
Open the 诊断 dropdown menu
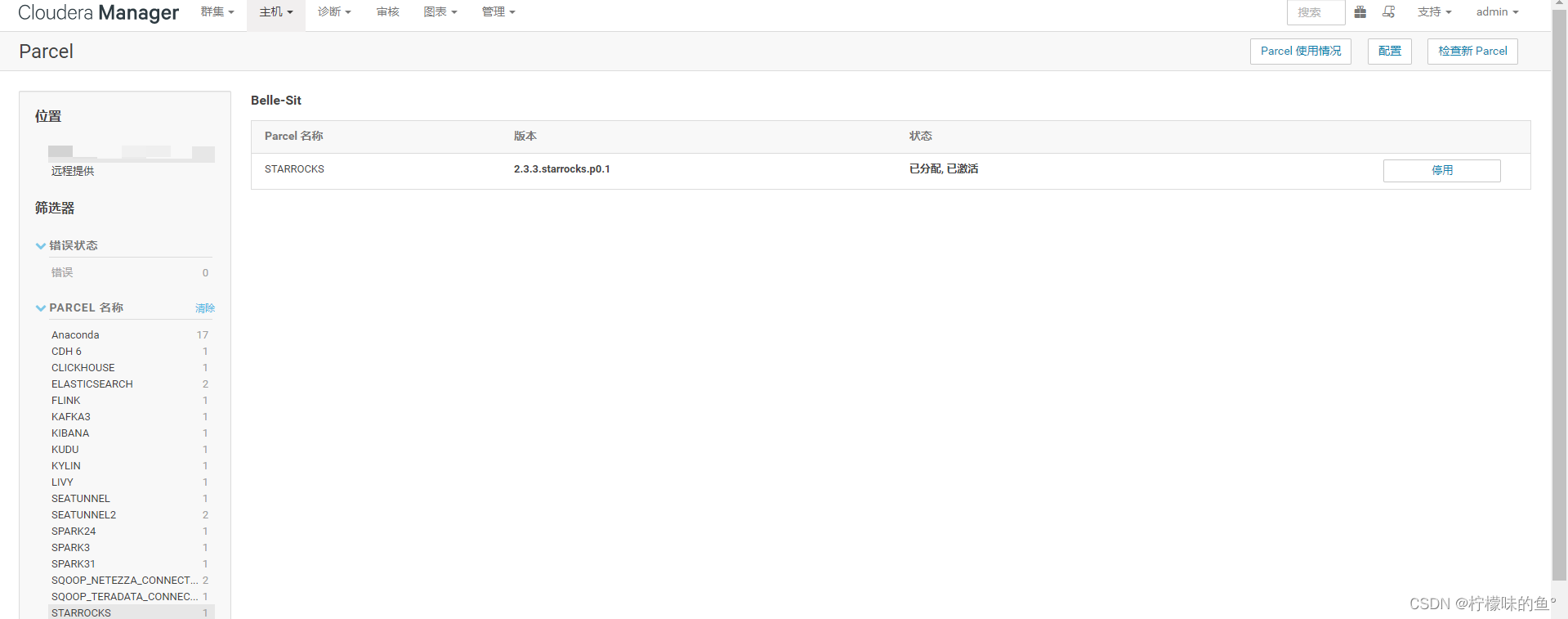(334, 12)
